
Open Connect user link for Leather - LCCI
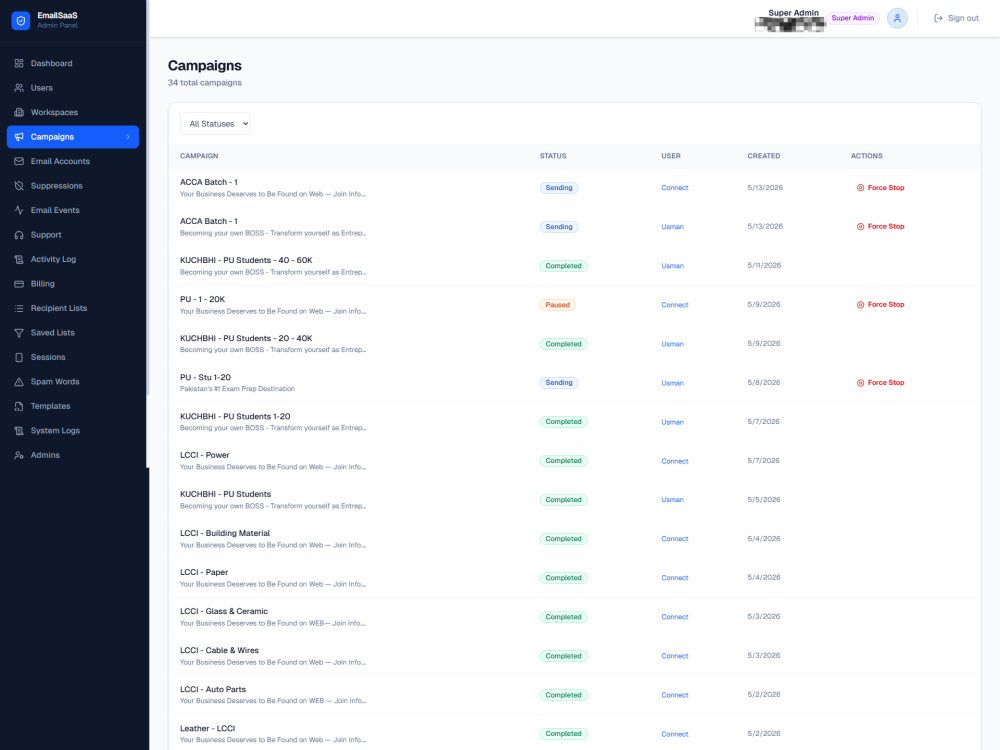(x=675, y=734)
